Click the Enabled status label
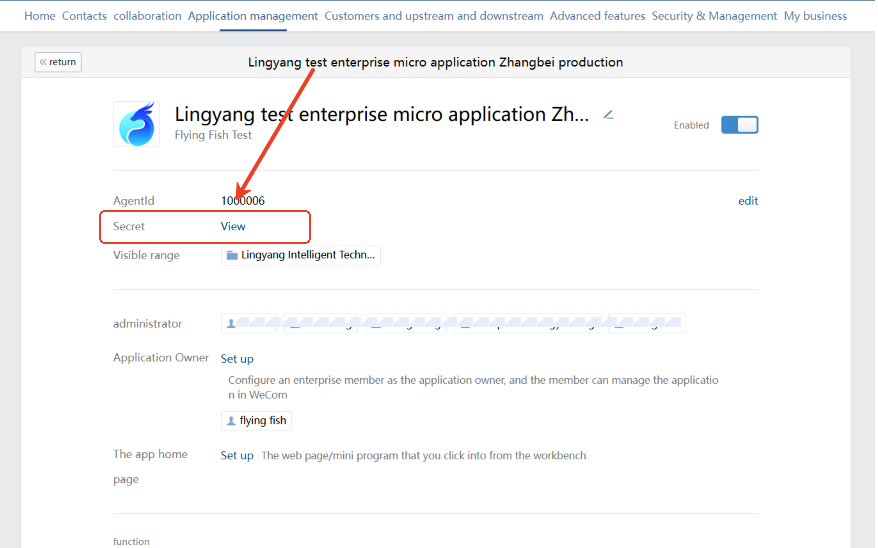 click(692, 125)
